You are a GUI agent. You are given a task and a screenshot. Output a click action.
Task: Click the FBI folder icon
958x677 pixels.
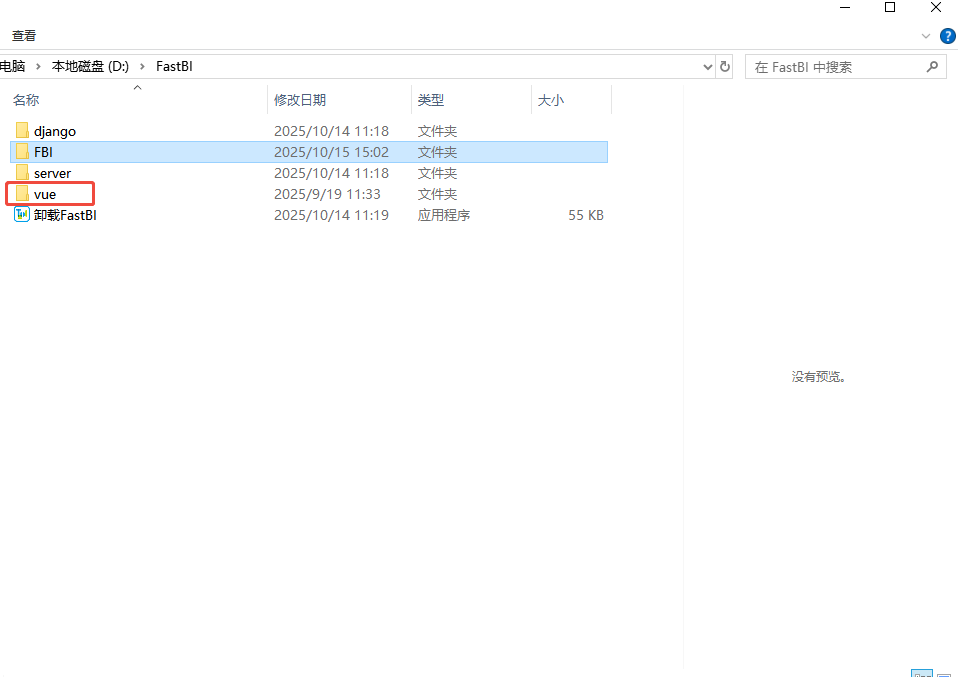click(x=22, y=152)
